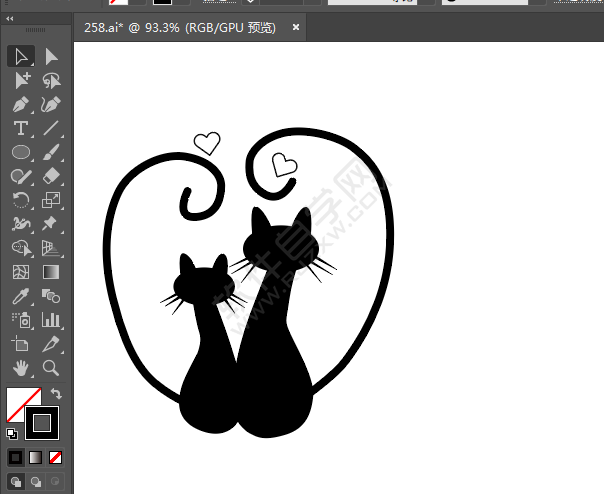Image resolution: width=604 pixels, height=494 pixels.
Task: Select the Gradient tool
Action: click(51, 272)
